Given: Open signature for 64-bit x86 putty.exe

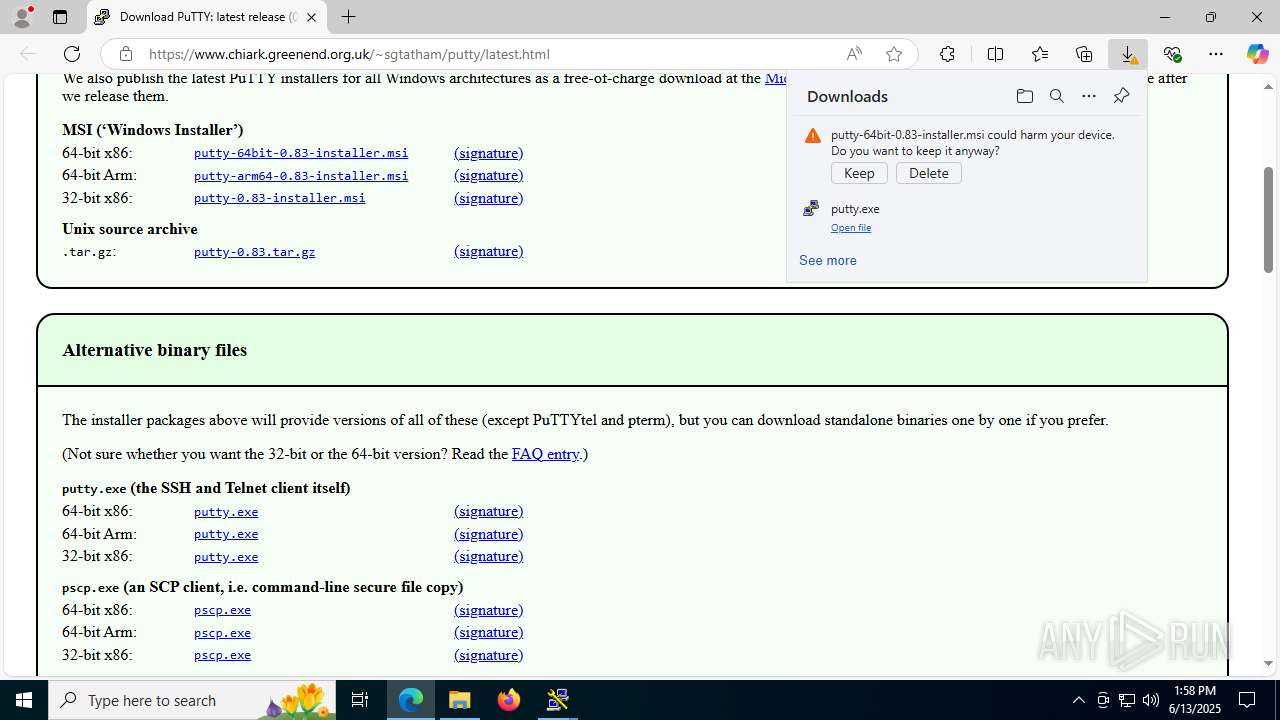Looking at the screenshot, I should point(489,511).
